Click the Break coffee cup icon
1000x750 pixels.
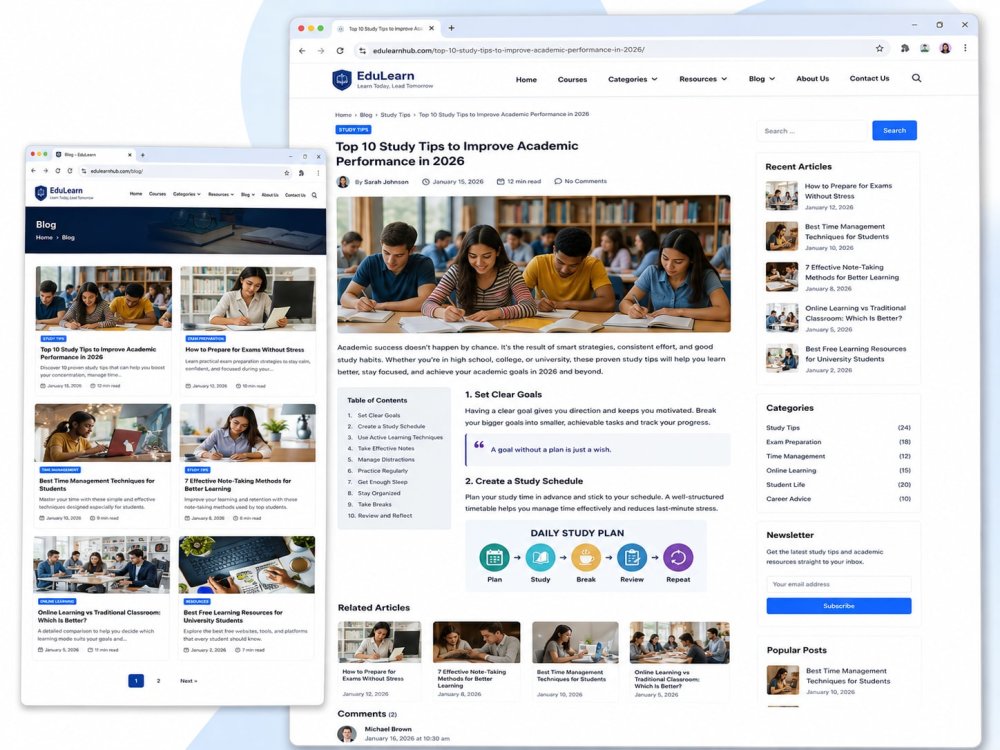(x=586, y=557)
